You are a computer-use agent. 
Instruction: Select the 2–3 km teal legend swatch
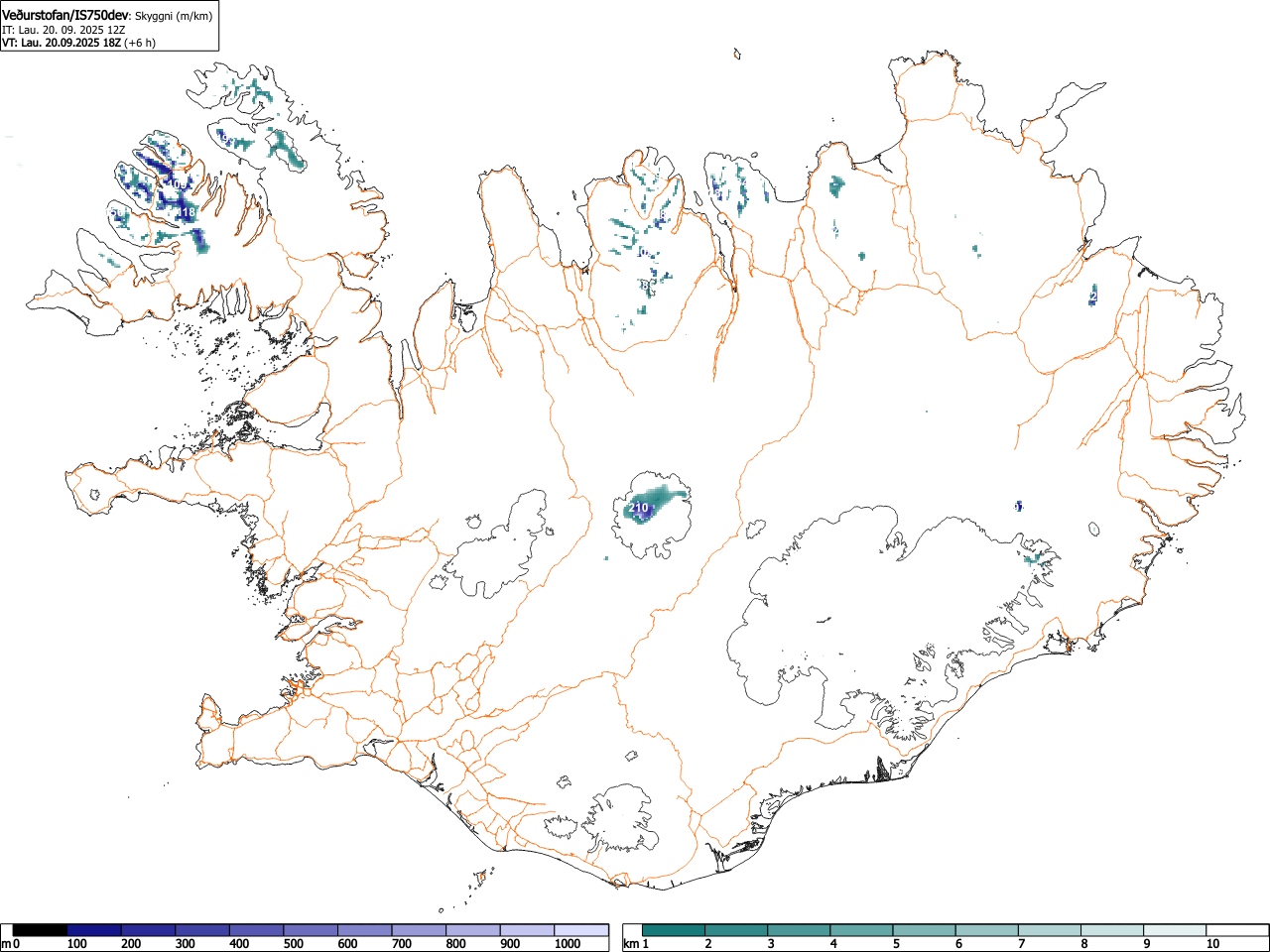click(x=737, y=930)
